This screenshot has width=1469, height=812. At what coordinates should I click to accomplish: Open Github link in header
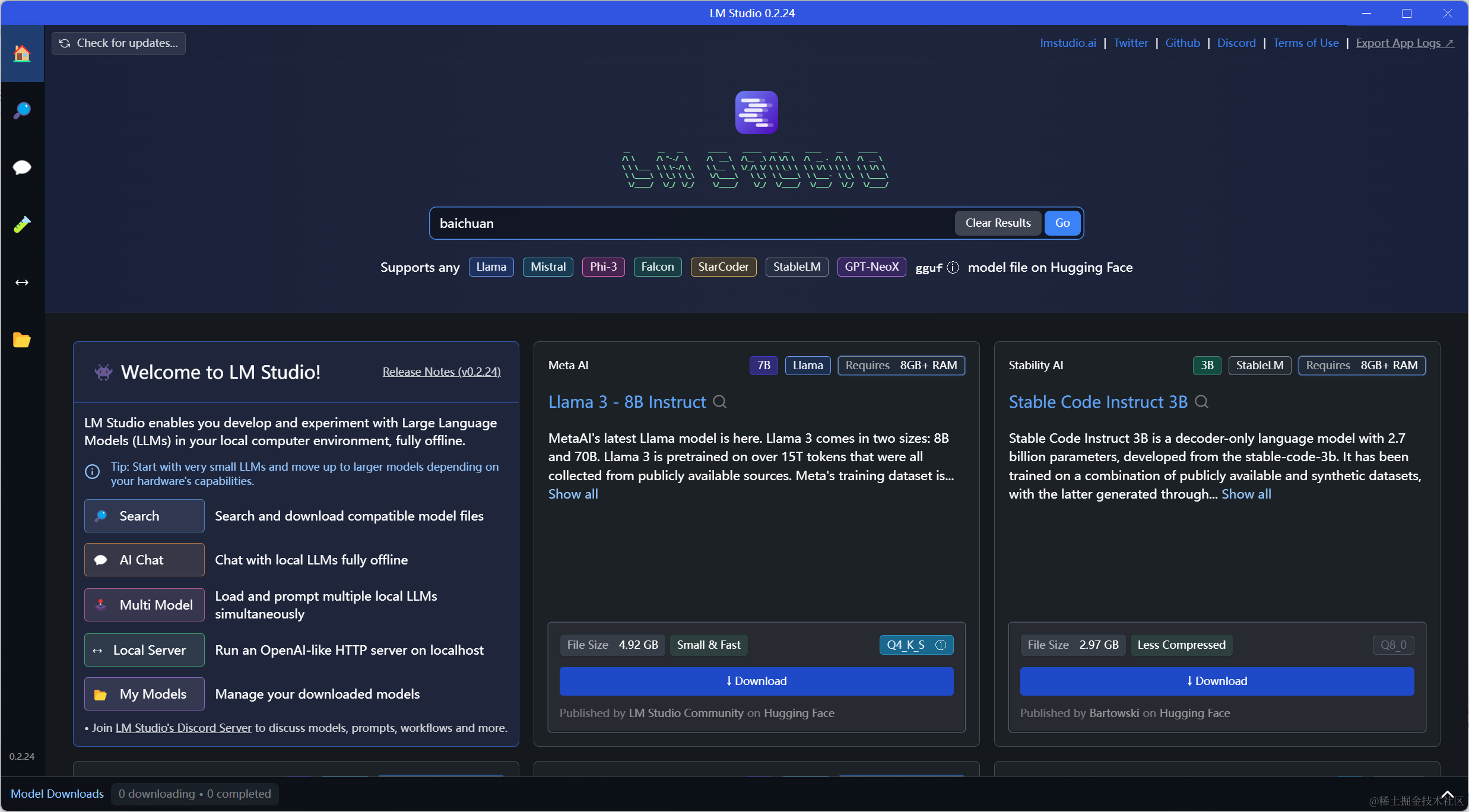[x=1182, y=43]
